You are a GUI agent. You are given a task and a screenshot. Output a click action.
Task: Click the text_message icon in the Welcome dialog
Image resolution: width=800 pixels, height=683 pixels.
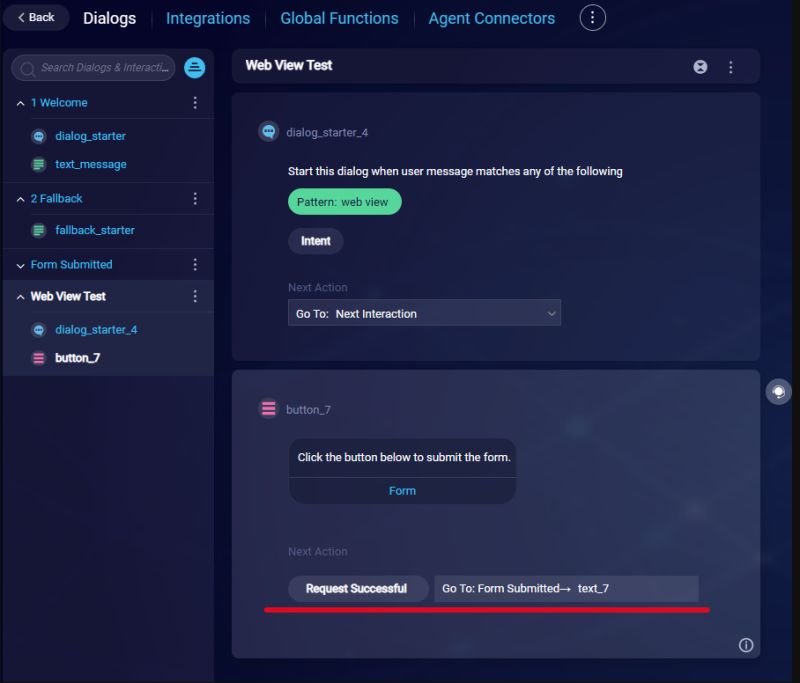(37, 163)
